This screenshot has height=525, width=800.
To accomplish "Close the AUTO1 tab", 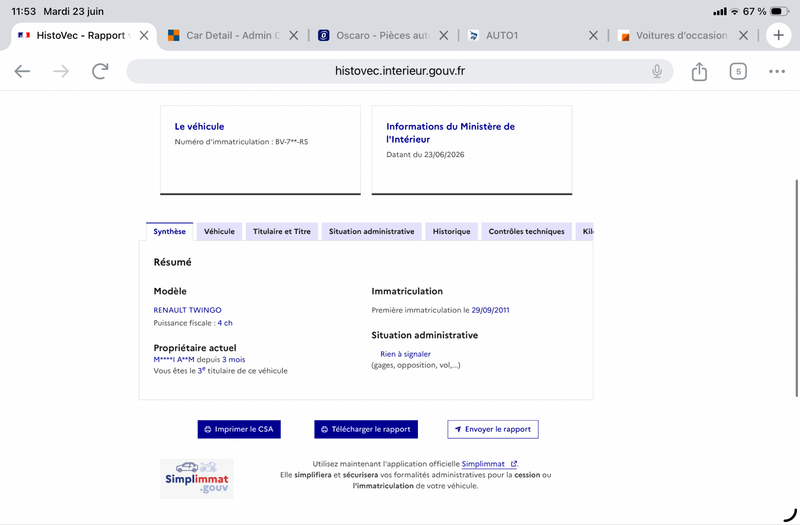I will tap(593, 35).
